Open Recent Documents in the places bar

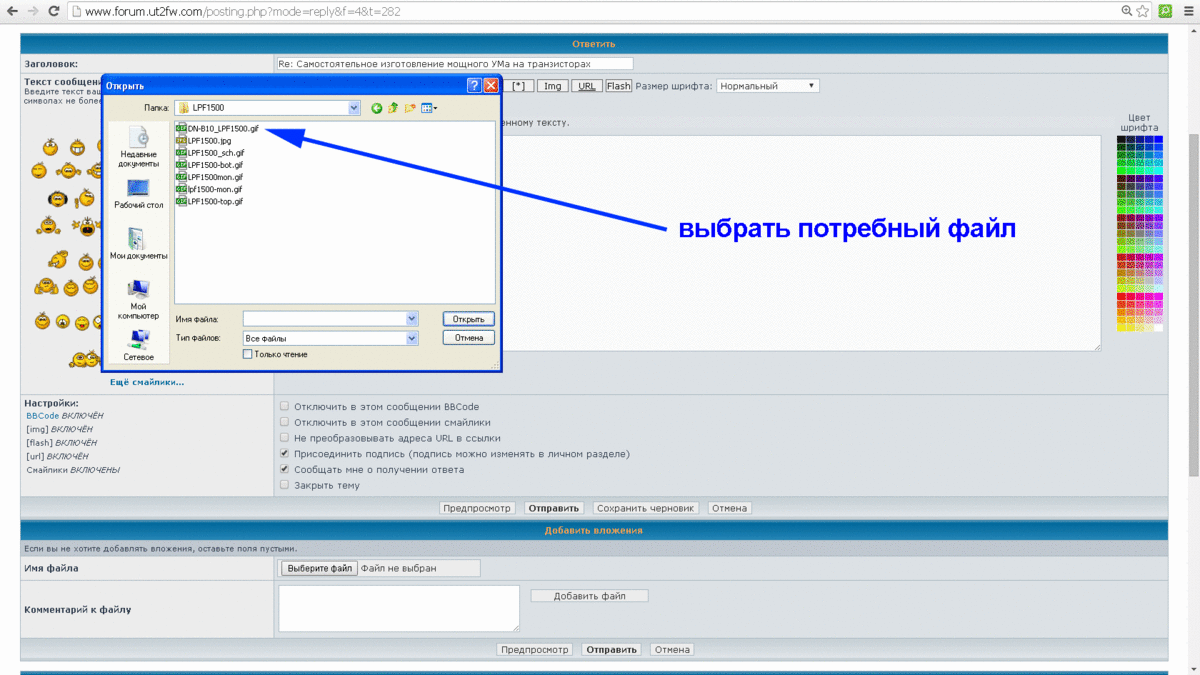pos(138,146)
